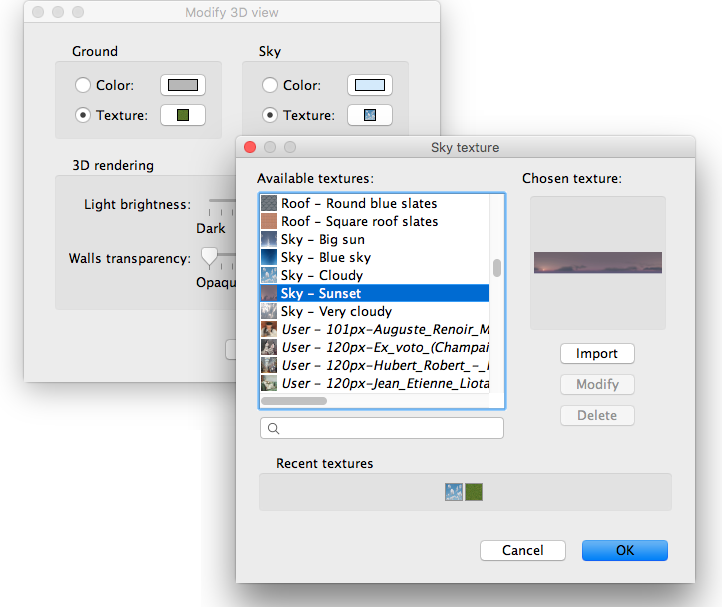Open the ground texture chooser button
Viewport: 722px width, 607px height.
tap(183, 116)
